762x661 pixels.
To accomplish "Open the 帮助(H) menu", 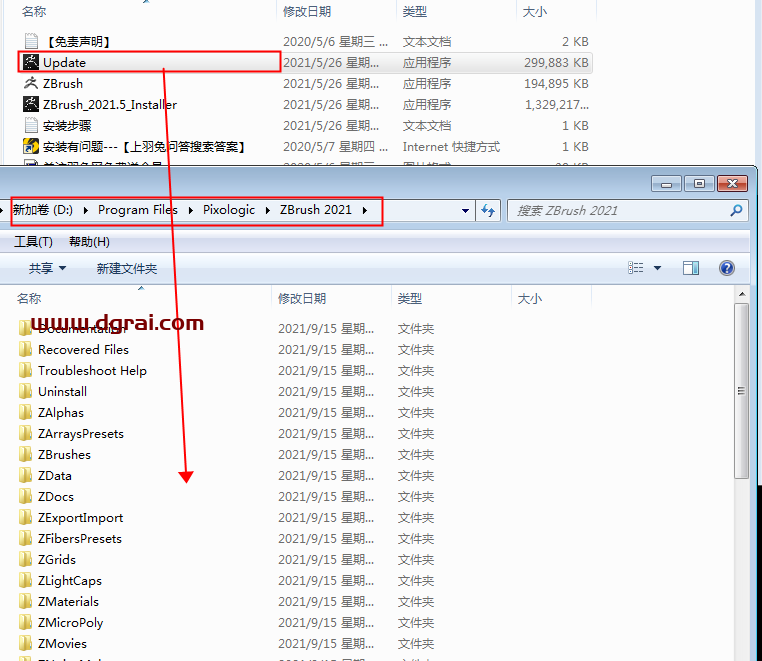I will pyautogui.click(x=89, y=242).
